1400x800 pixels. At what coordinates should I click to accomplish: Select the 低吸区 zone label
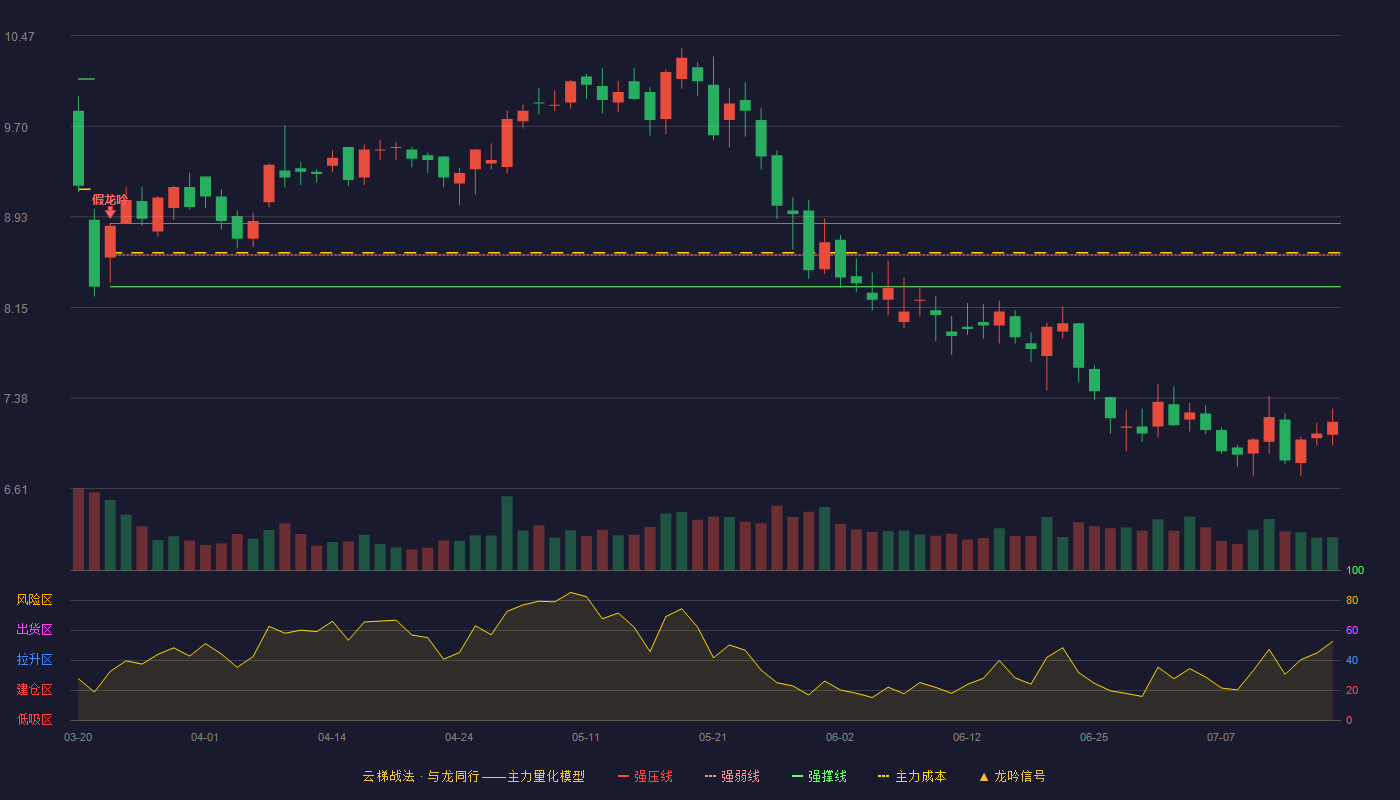(x=34, y=719)
